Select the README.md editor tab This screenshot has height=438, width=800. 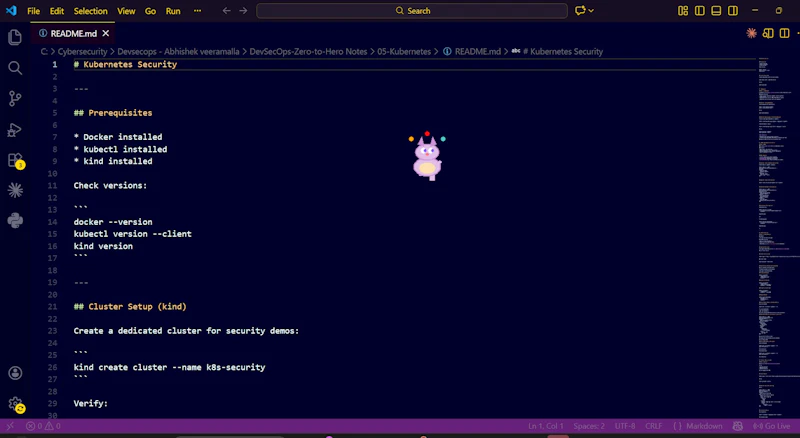click(x=73, y=33)
